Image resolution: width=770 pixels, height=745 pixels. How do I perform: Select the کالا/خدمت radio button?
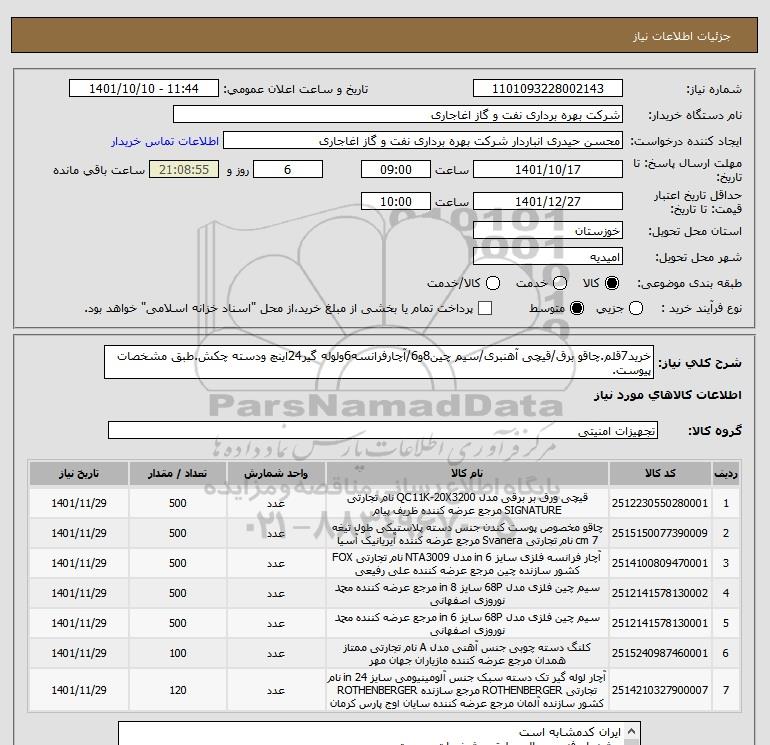493,283
